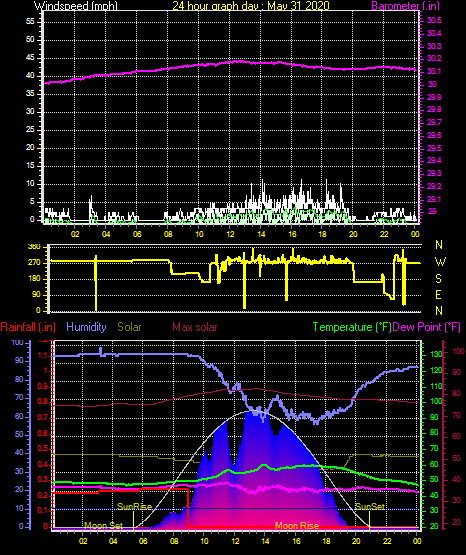Select the Solar legend label

coord(129,327)
